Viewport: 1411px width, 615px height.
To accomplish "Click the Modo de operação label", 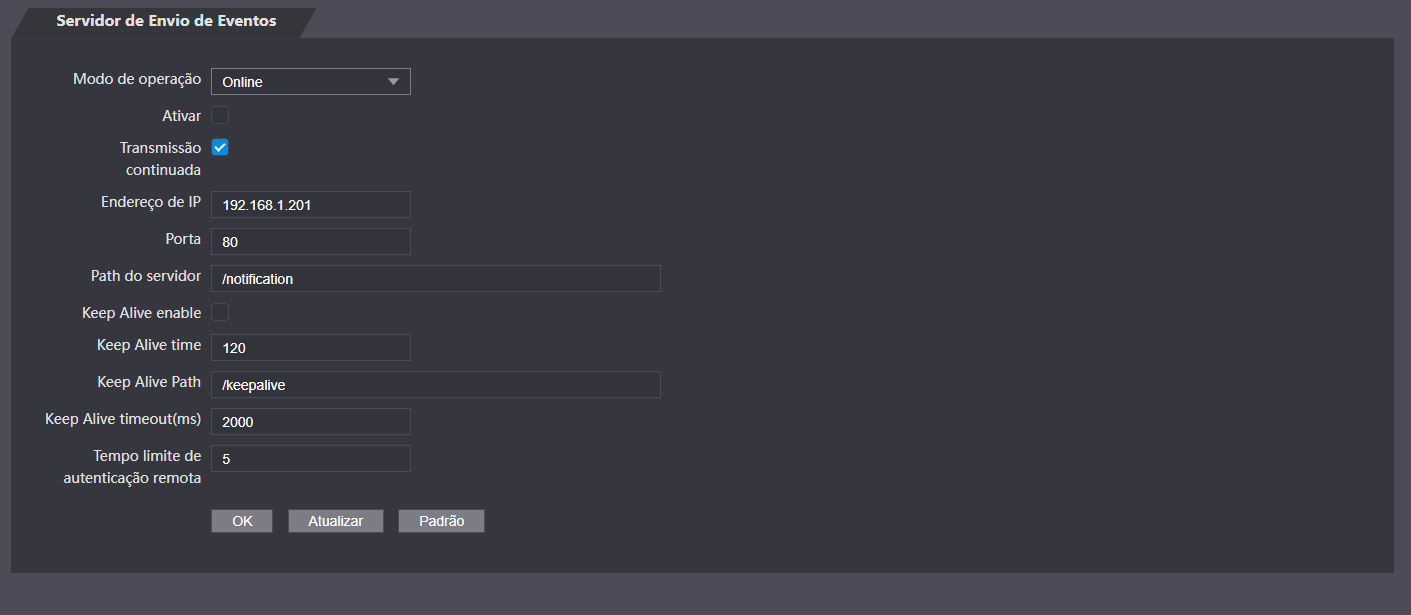I will pyautogui.click(x=137, y=79).
